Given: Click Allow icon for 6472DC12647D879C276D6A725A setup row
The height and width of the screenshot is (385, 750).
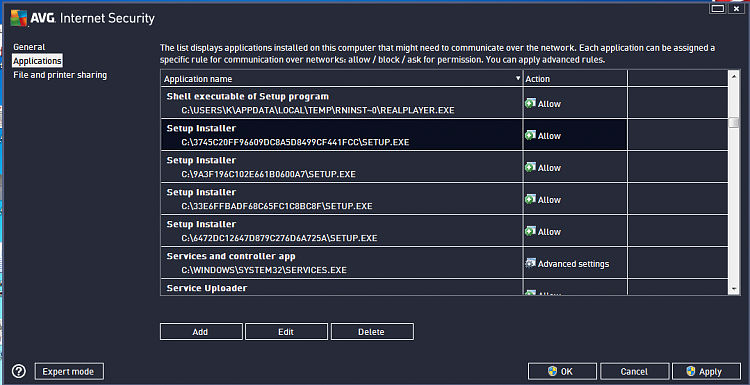Looking at the screenshot, I should [x=530, y=231].
